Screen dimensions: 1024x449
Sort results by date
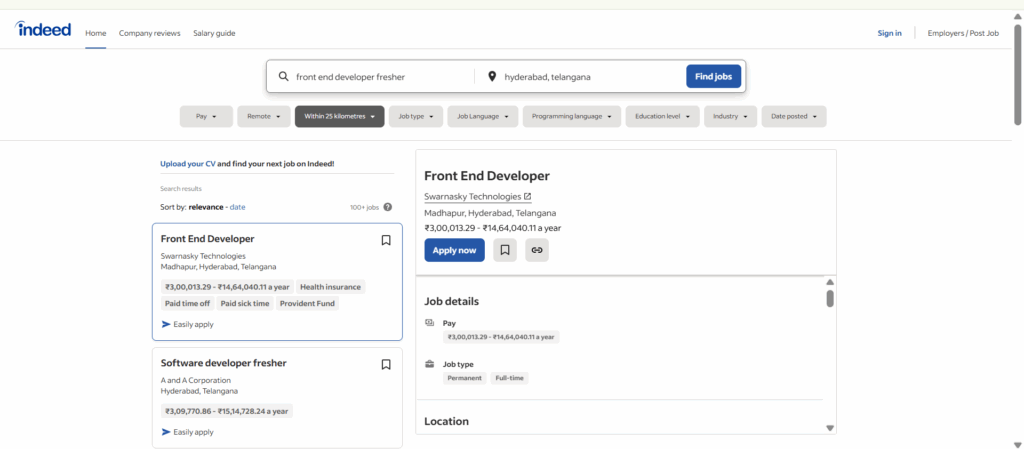[x=237, y=207]
